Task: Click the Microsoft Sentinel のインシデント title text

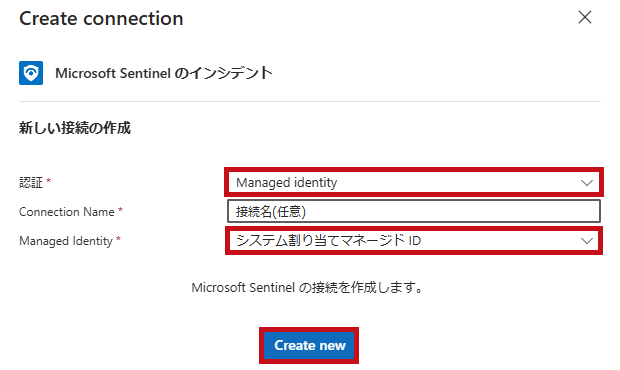Action: (x=164, y=73)
